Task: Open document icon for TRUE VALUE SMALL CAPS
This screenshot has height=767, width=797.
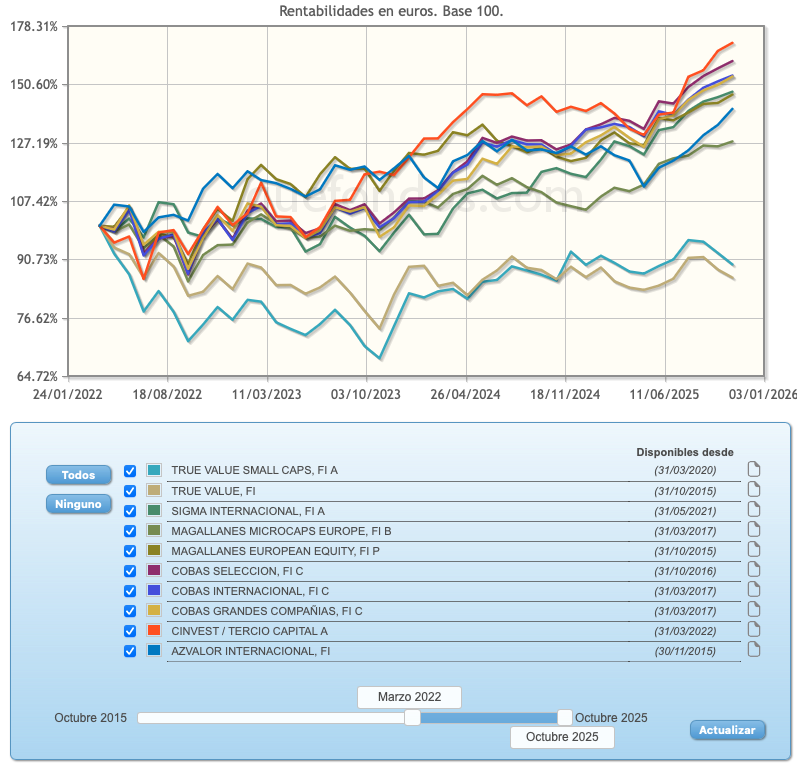Action: 755,469
